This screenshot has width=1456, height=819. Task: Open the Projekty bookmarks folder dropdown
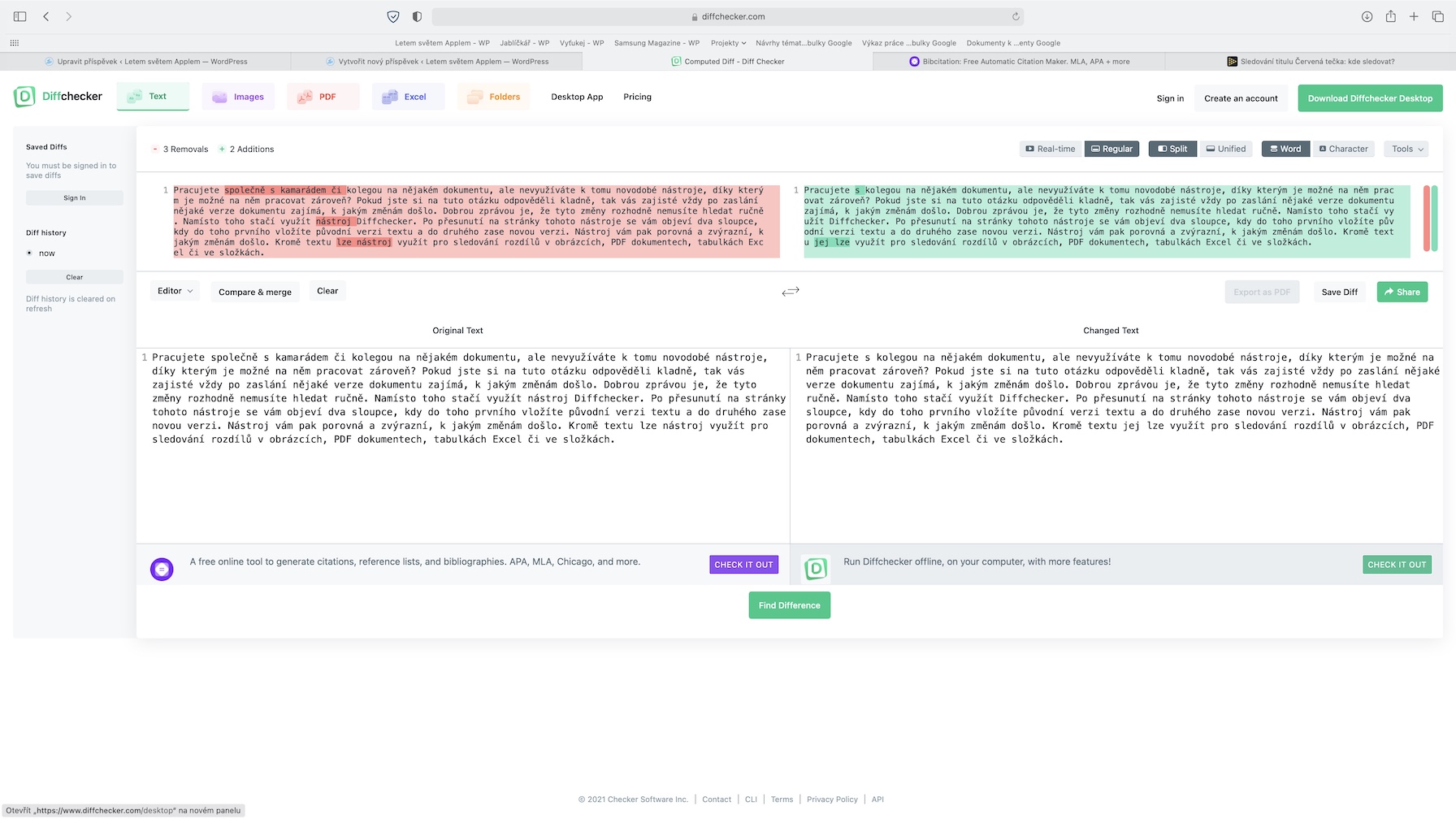(x=728, y=43)
